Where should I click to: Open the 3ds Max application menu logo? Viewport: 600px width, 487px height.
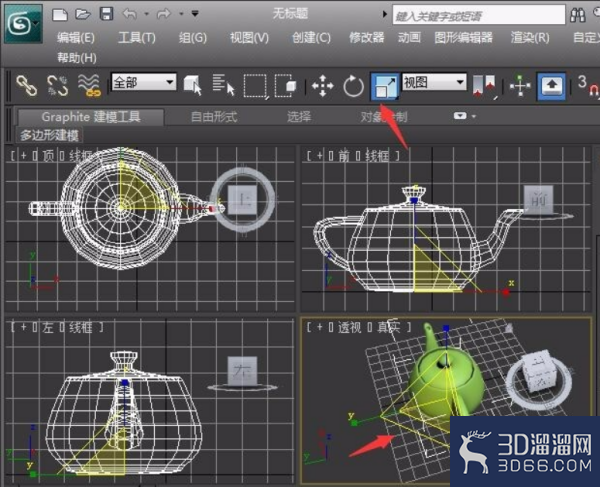pyautogui.click(x=23, y=24)
